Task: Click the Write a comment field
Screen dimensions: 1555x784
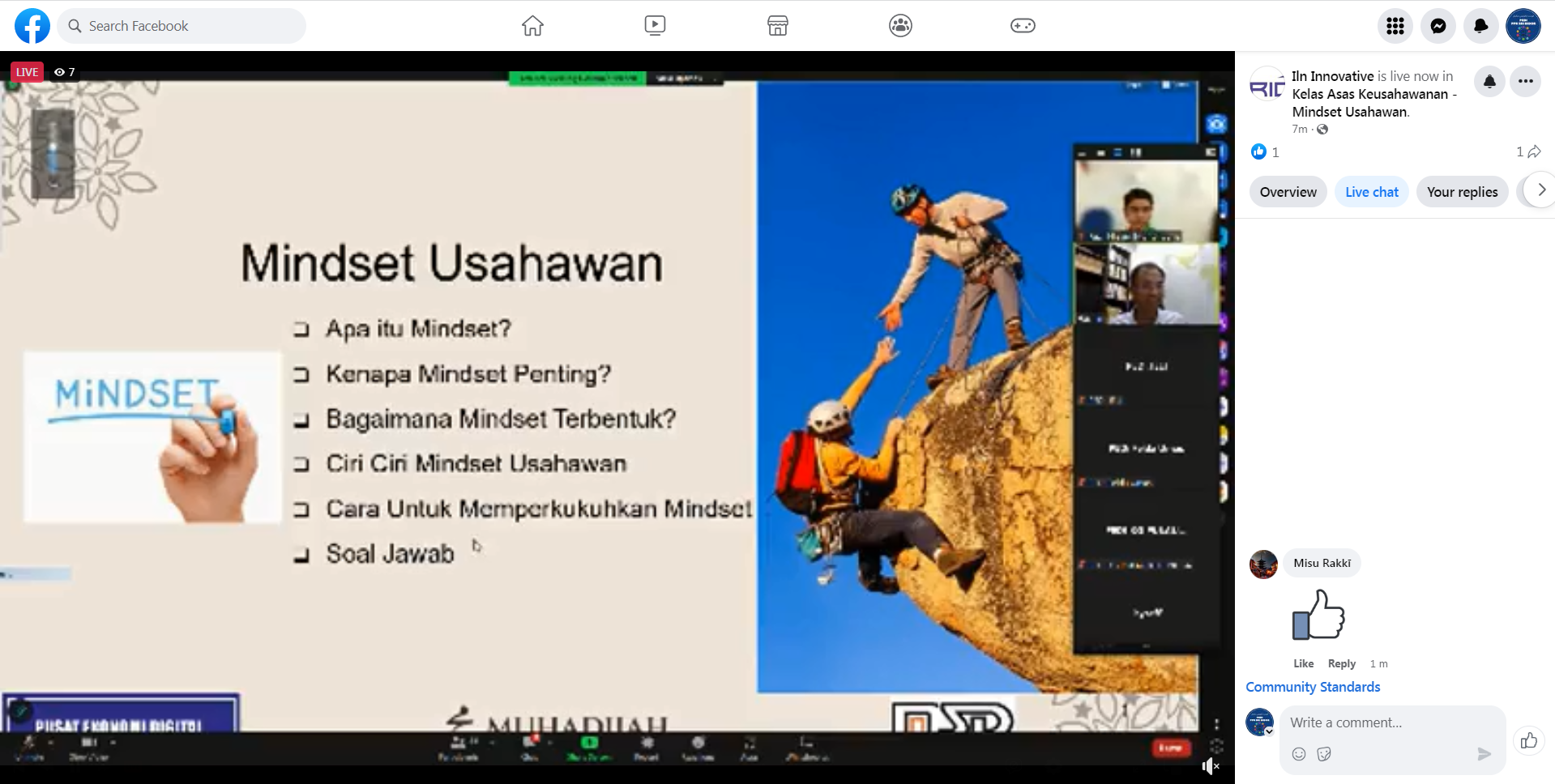Action: coord(1392,722)
